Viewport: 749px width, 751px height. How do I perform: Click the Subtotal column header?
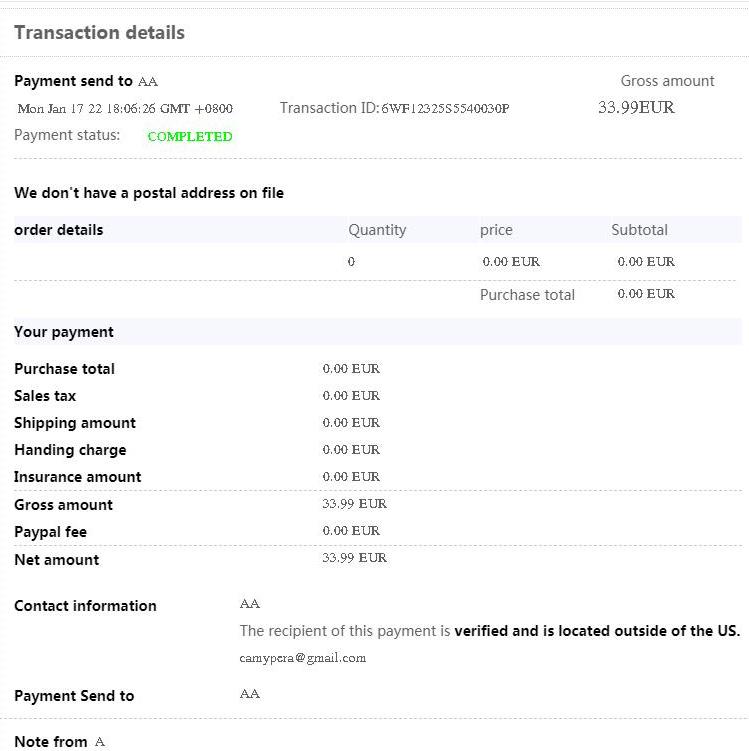639,230
